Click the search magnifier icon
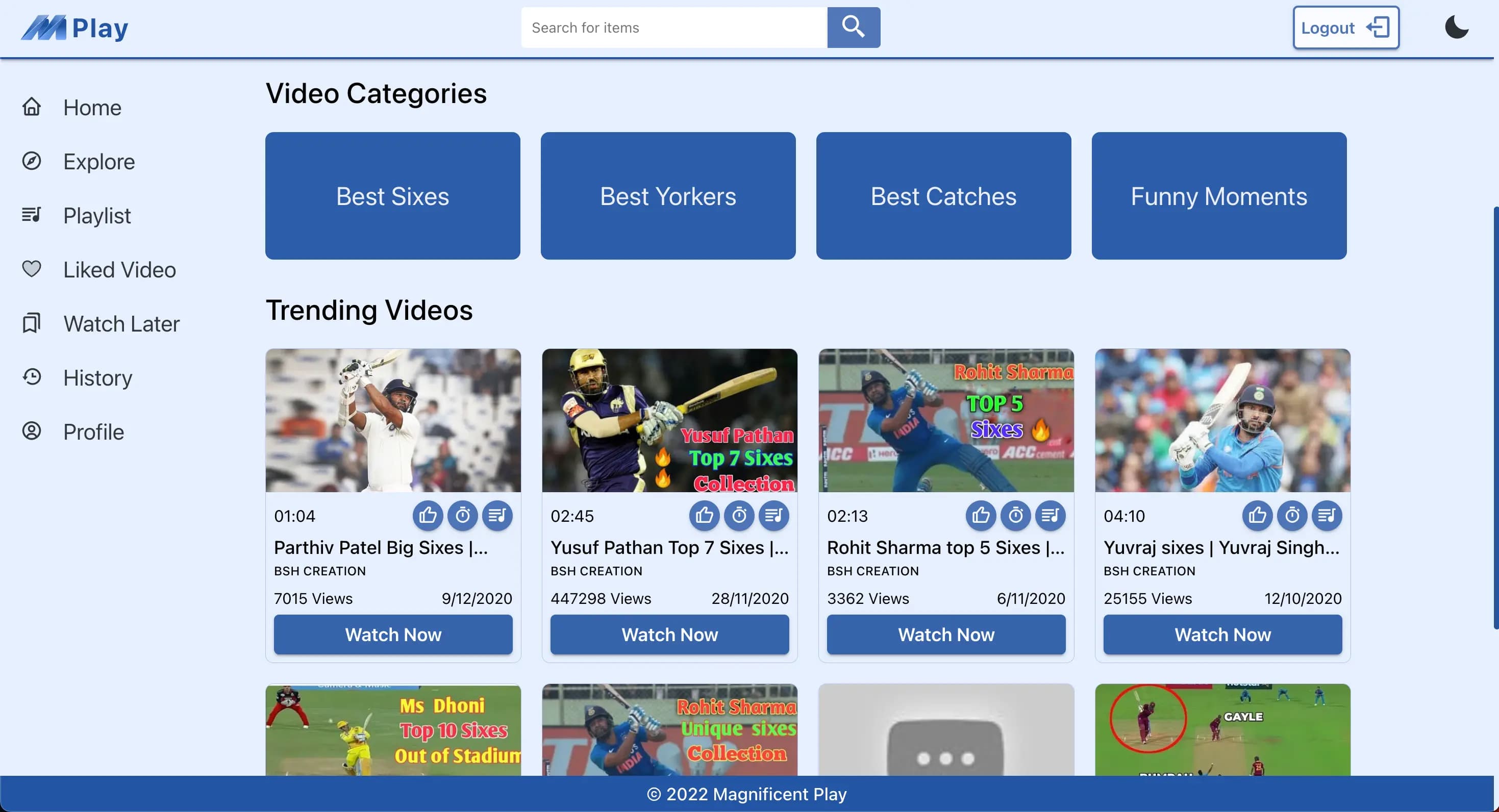 coord(854,27)
